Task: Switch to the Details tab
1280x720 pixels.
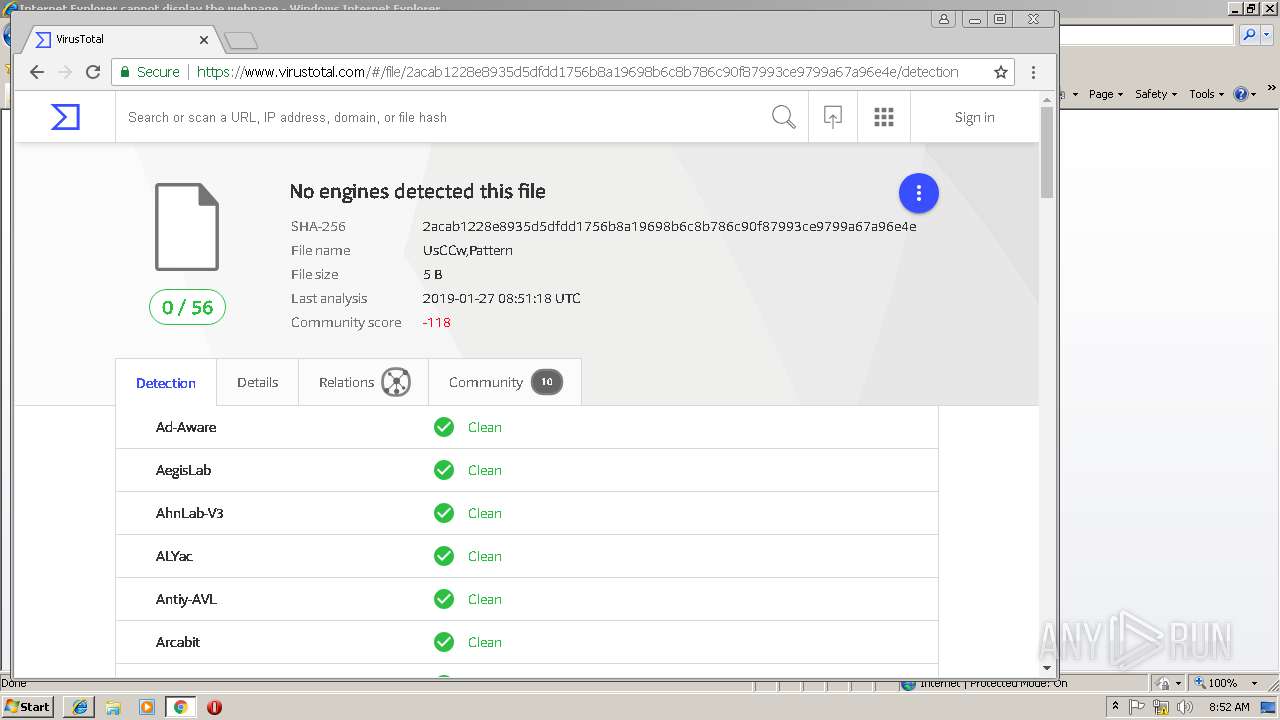Action: (257, 382)
